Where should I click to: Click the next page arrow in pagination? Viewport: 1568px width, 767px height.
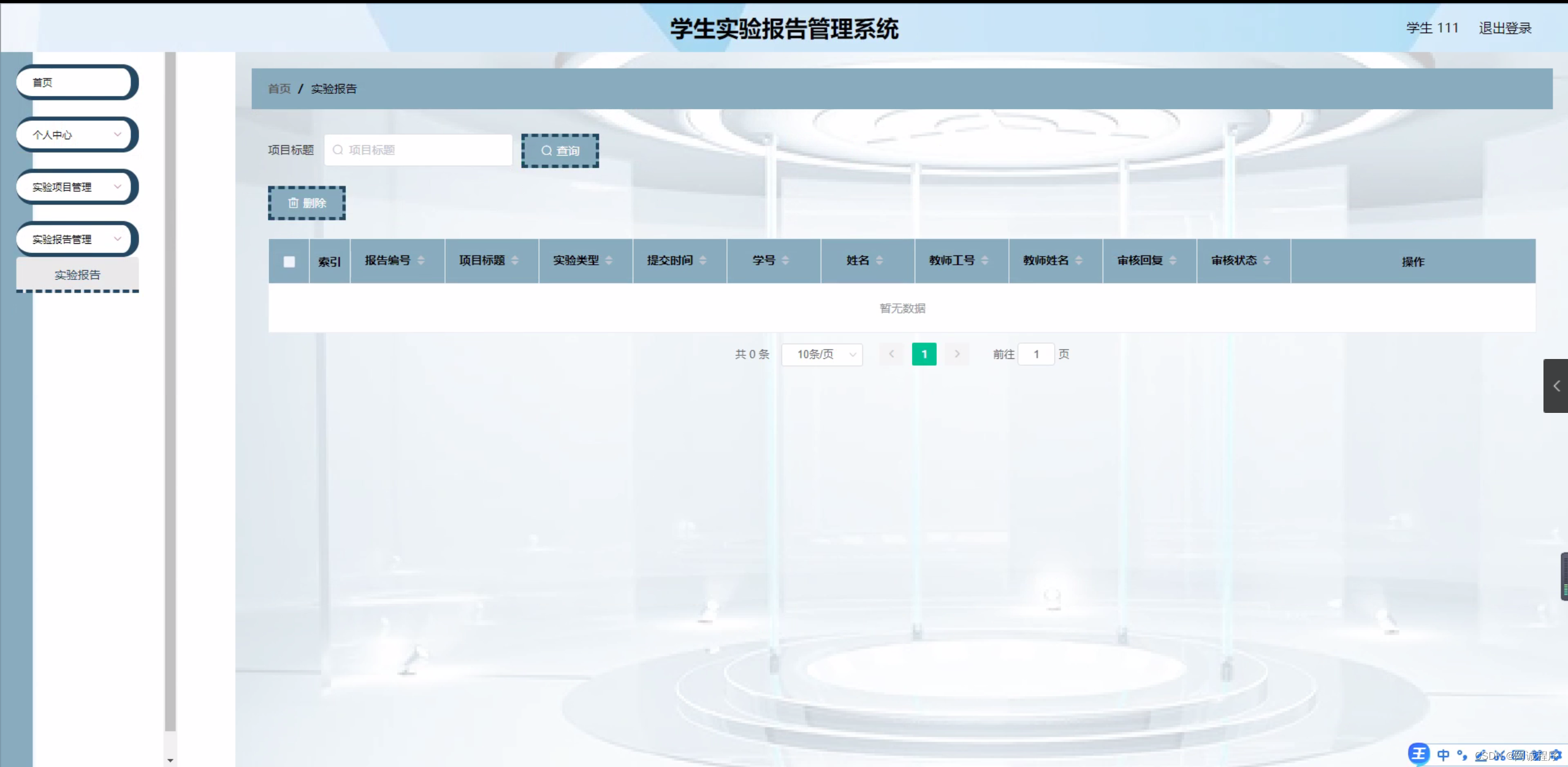click(x=956, y=354)
